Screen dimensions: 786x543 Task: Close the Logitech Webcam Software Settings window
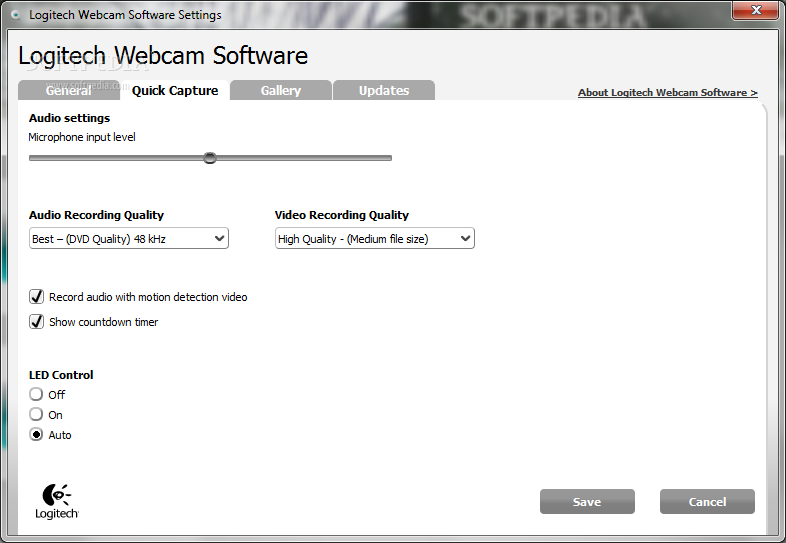pos(756,10)
